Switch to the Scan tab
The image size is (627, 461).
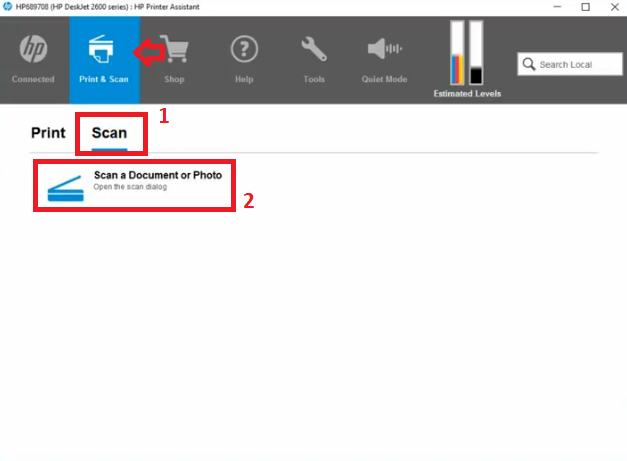click(110, 133)
